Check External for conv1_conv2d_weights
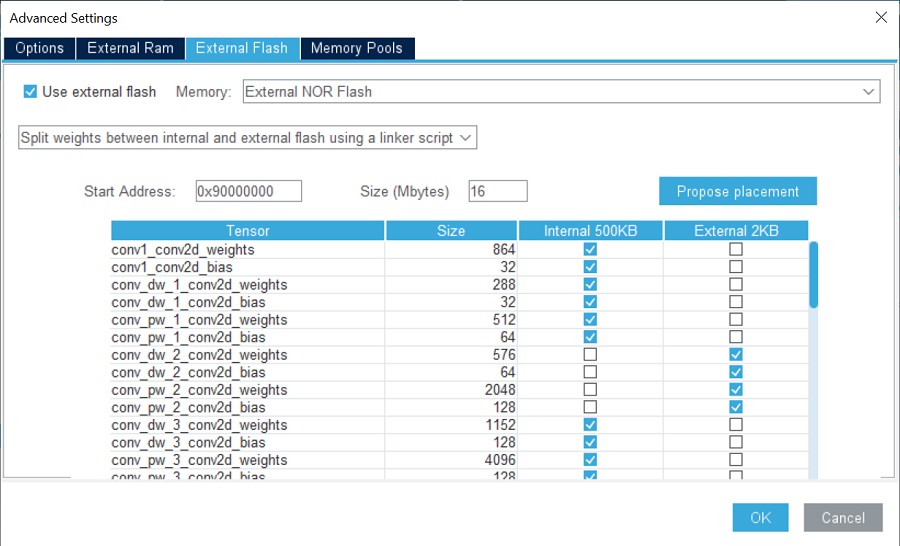The width and height of the screenshot is (900, 546). point(736,249)
